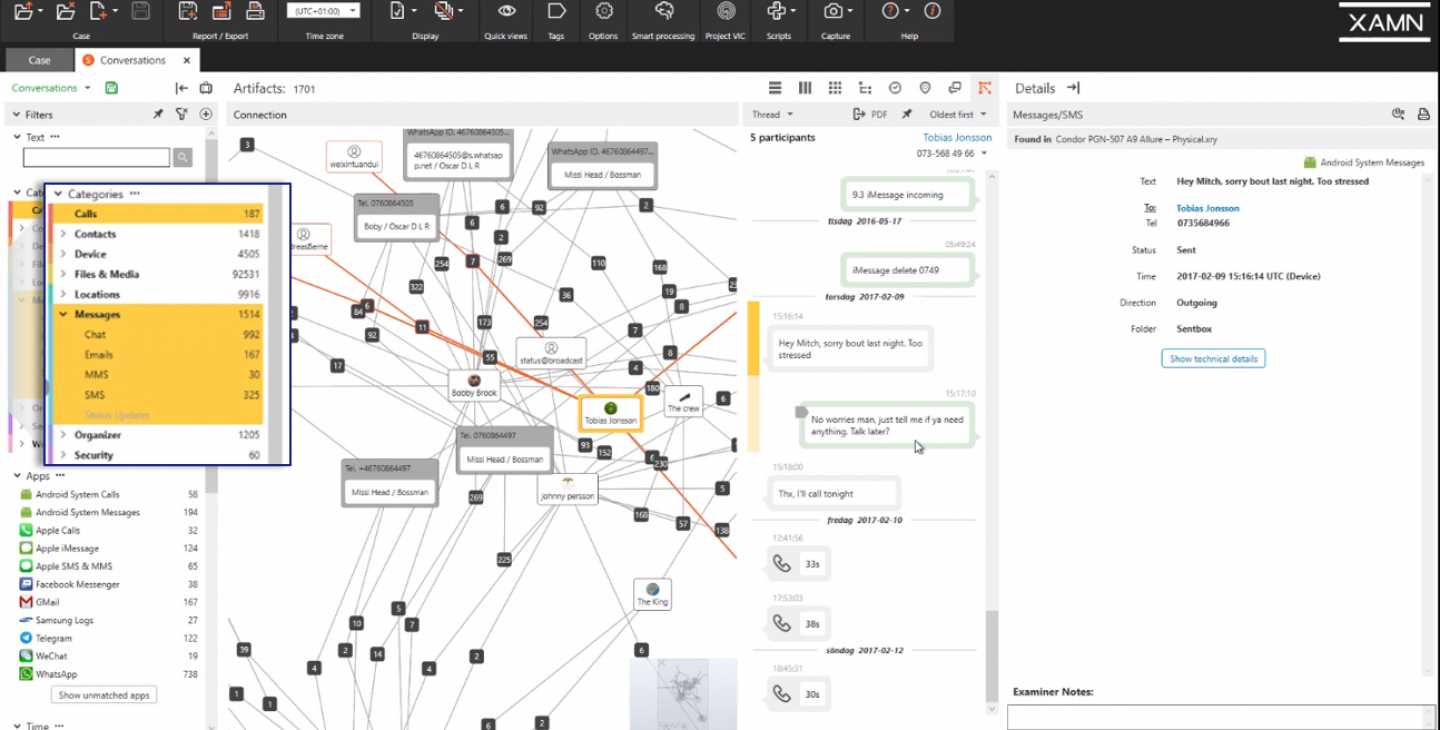Open the Tags tool

click(556, 11)
